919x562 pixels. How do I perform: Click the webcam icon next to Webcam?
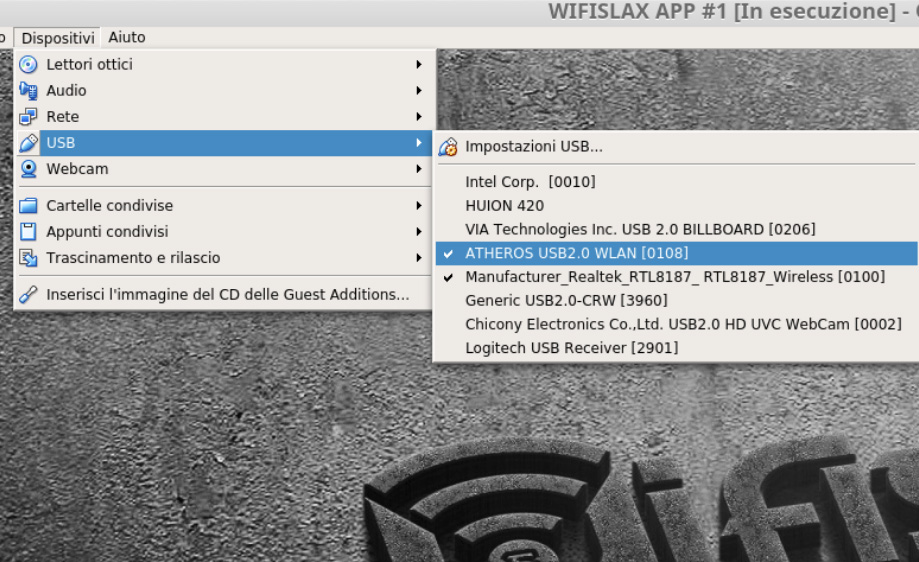coord(28,169)
